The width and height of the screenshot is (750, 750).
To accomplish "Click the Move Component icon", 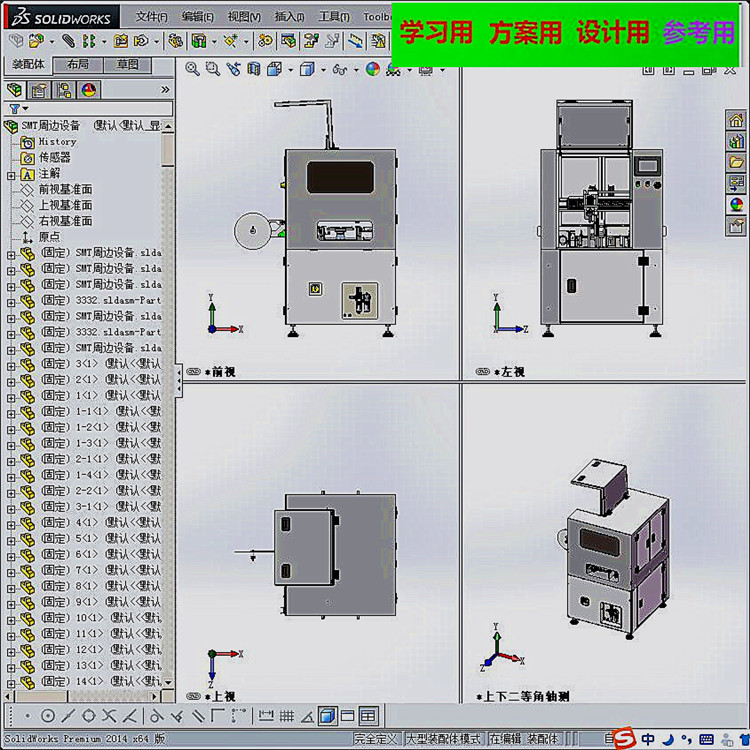I will click(x=141, y=41).
